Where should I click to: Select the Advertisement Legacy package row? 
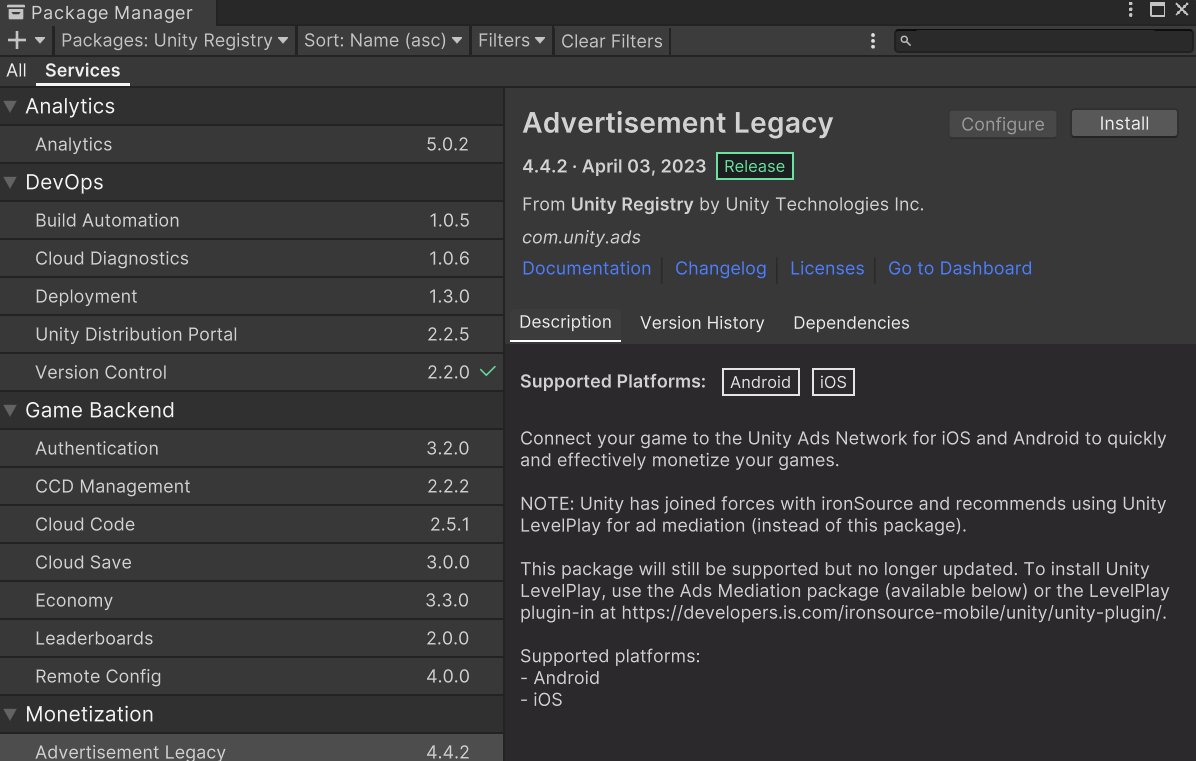(252, 748)
